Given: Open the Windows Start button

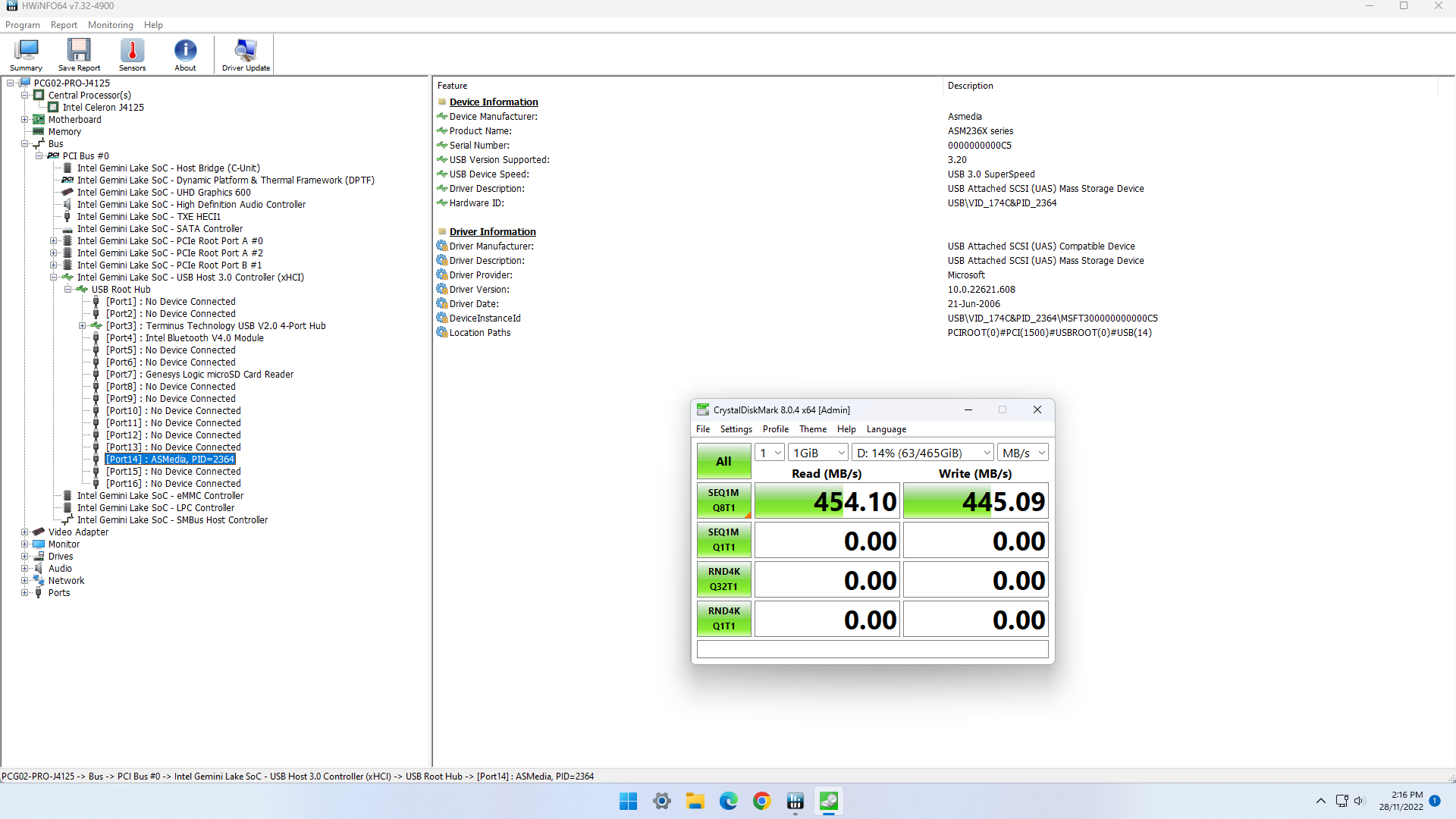Looking at the screenshot, I should (628, 801).
